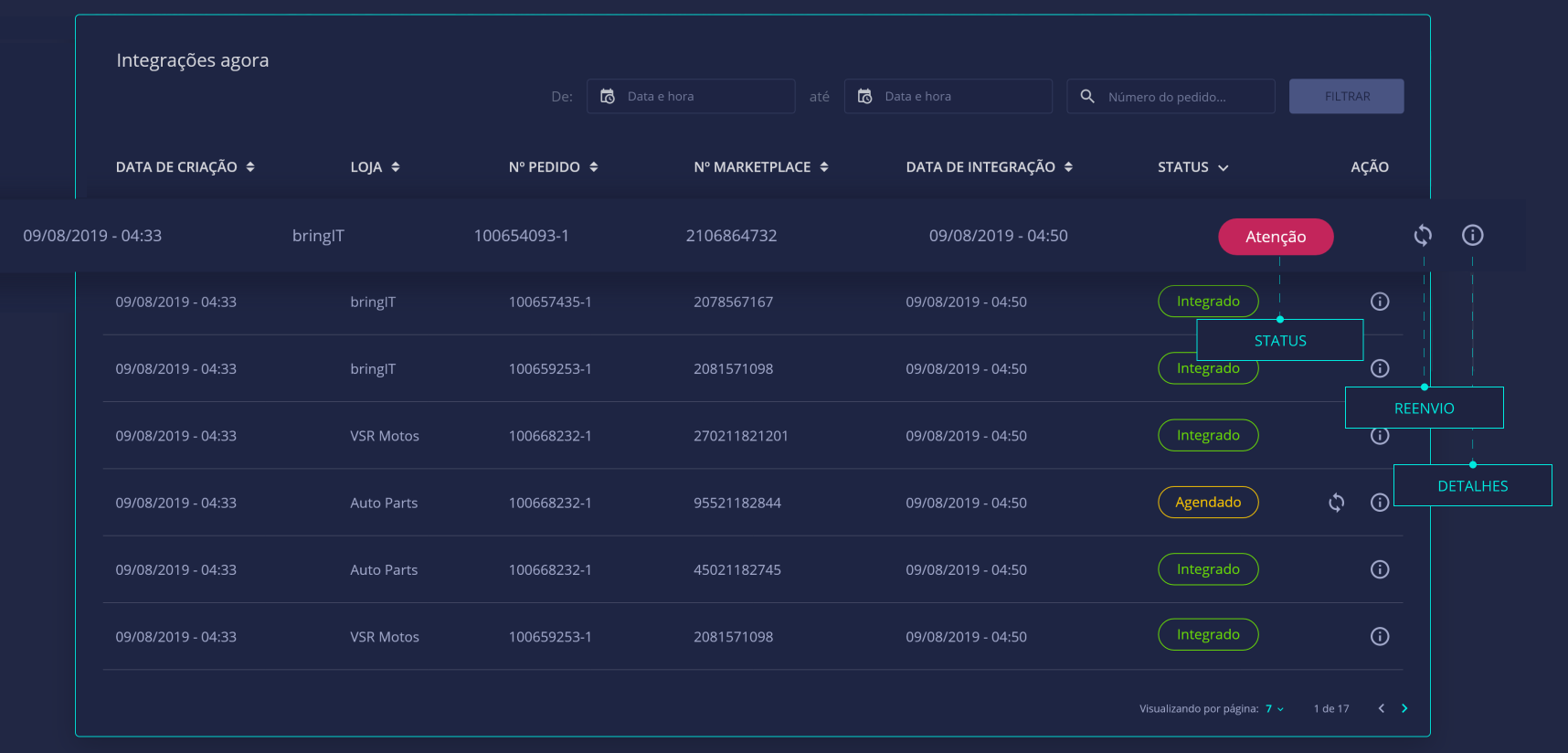This screenshot has width=1568, height=753.
Task: Click Integrado badge for marketplace 270211821201
Action: pyautogui.click(x=1208, y=435)
